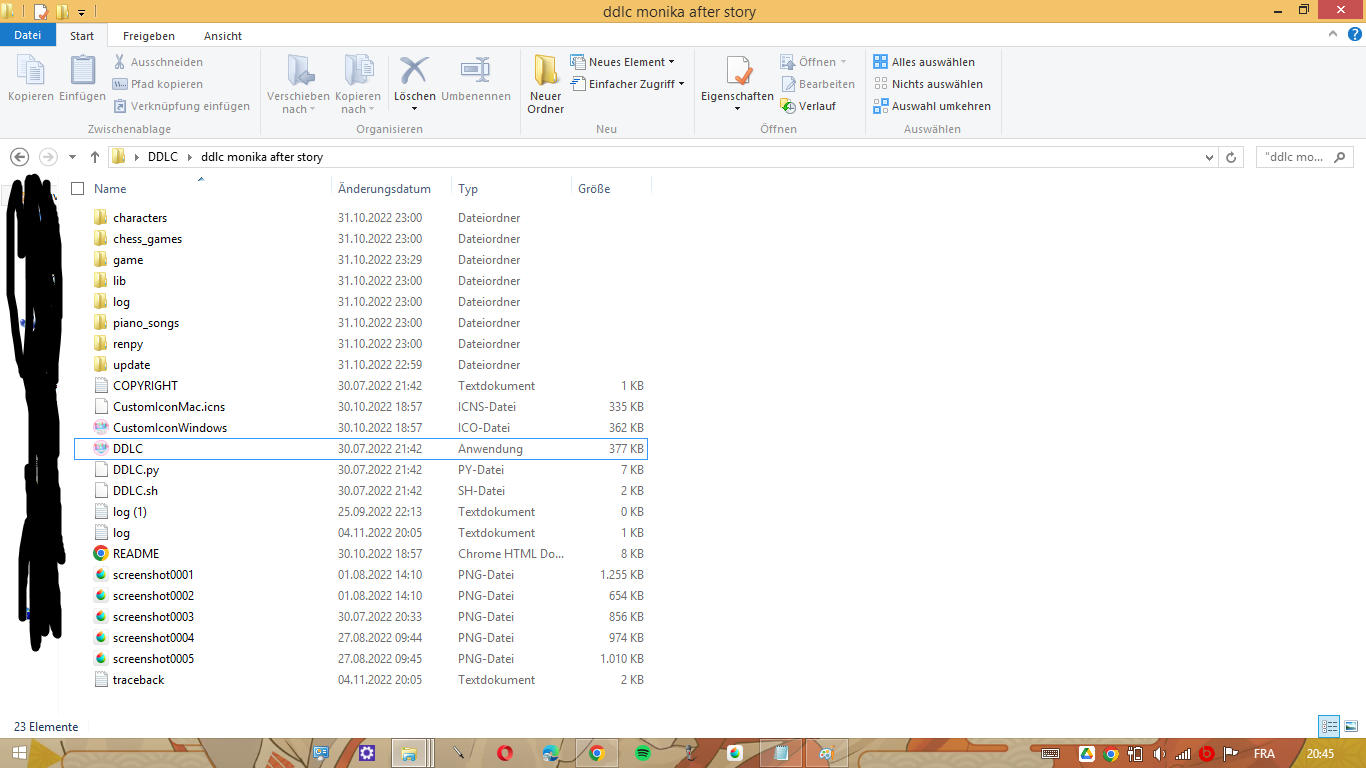This screenshot has height=768, width=1366.
Task: Delete selection with the red Löschen X icon
Action: [x=414, y=70]
